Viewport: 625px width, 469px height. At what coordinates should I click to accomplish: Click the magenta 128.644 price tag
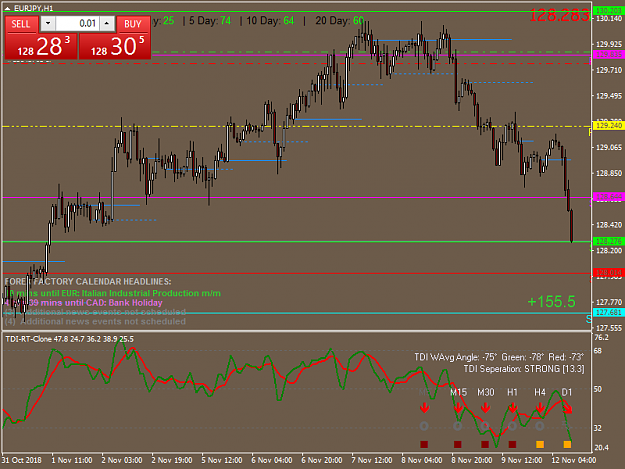(608, 197)
